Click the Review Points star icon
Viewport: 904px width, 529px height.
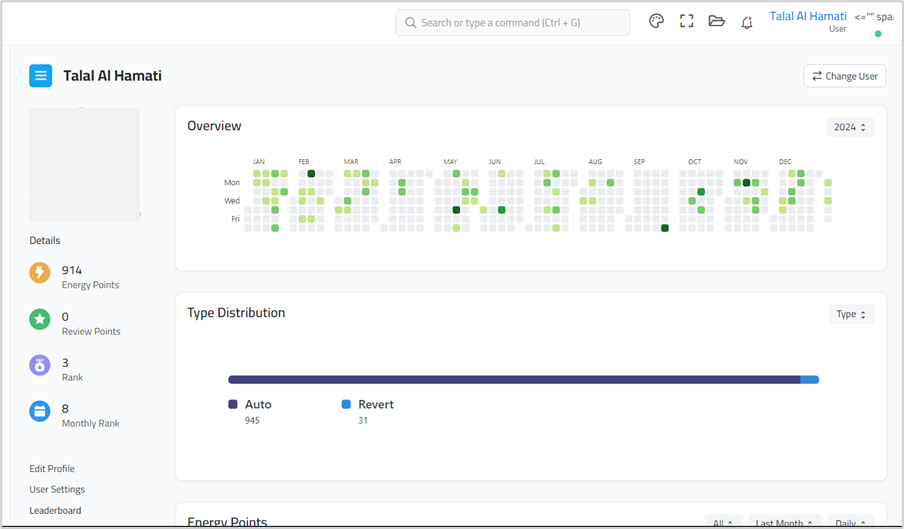point(40,320)
